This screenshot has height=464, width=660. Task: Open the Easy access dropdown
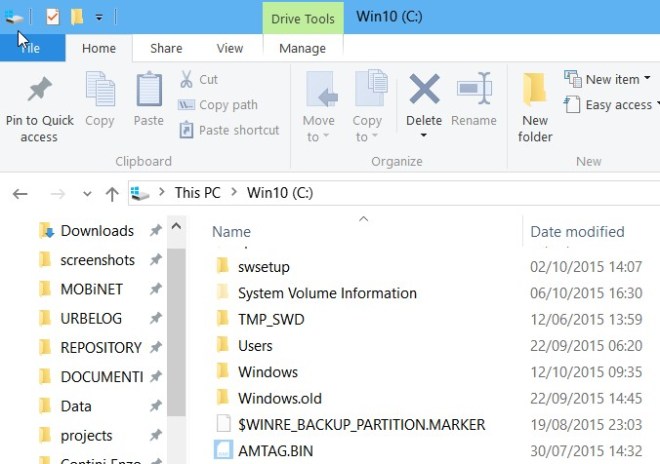coord(612,104)
